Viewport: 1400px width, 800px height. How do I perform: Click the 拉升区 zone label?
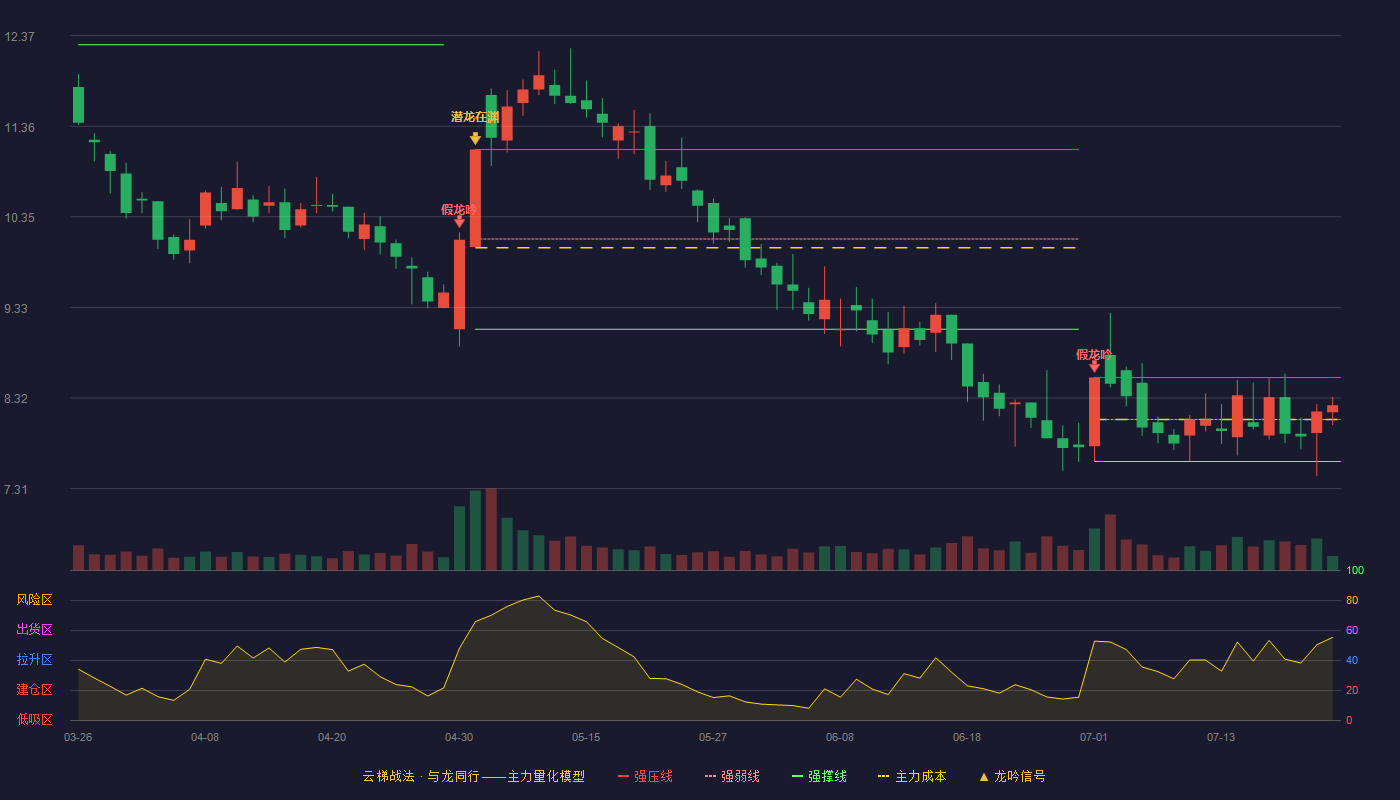[x=34, y=660]
